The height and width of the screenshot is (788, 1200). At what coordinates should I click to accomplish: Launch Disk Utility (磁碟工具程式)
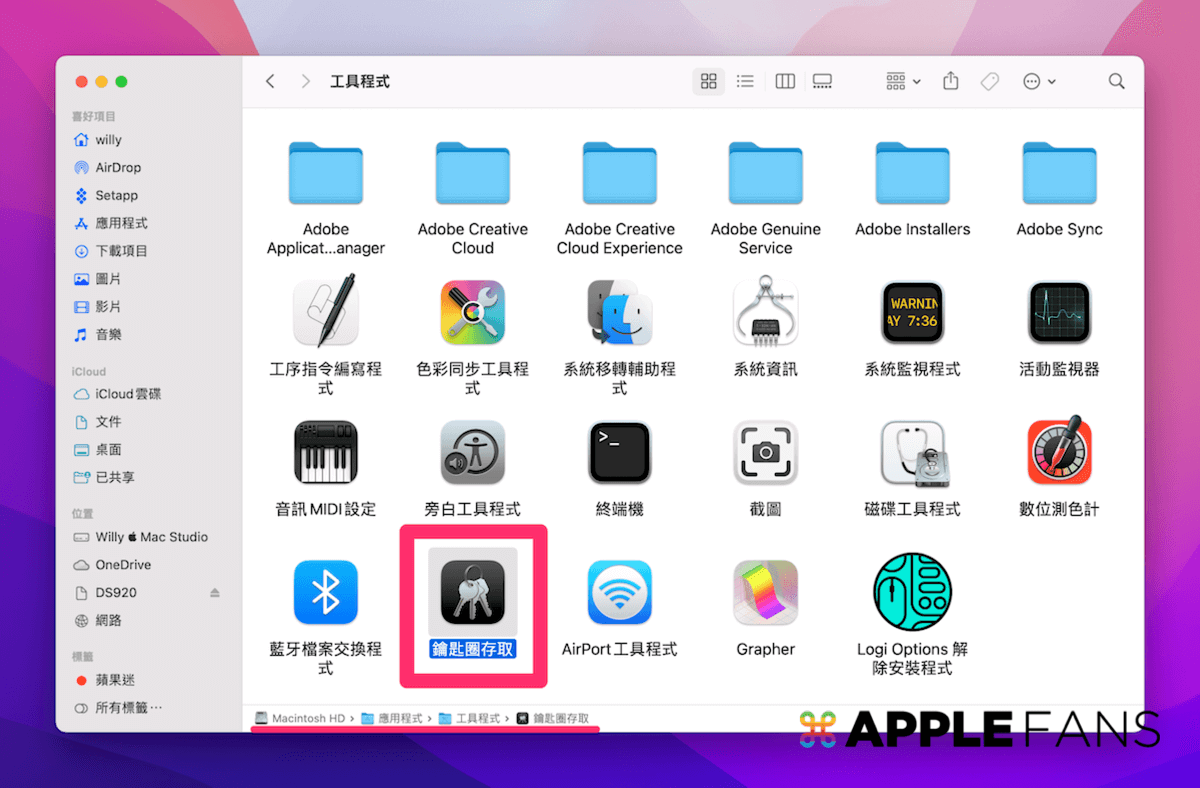tap(912, 452)
